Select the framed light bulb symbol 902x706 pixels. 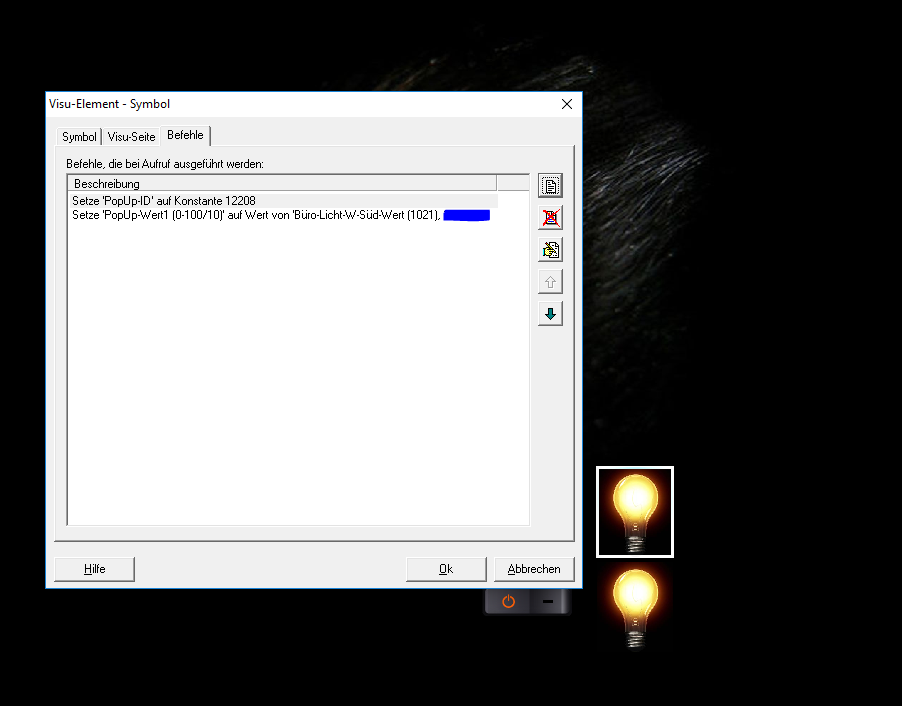point(635,511)
